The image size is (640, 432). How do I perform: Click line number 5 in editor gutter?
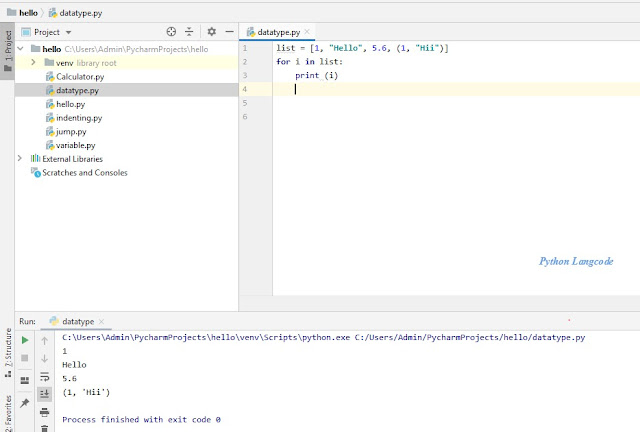(245, 103)
